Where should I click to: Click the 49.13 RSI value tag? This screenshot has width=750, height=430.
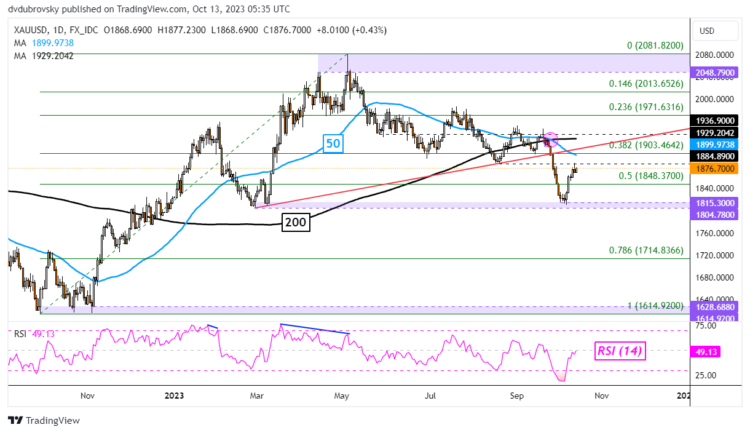click(x=713, y=352)
